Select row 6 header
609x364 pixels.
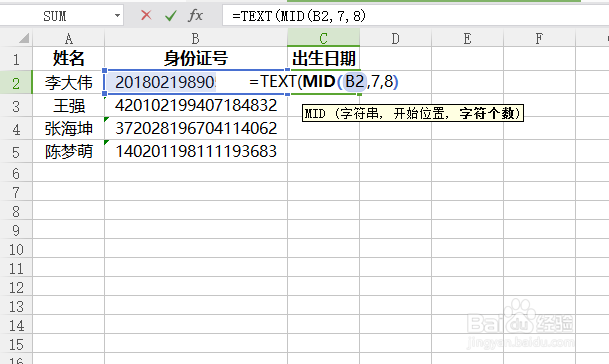(x=16, y=173)
